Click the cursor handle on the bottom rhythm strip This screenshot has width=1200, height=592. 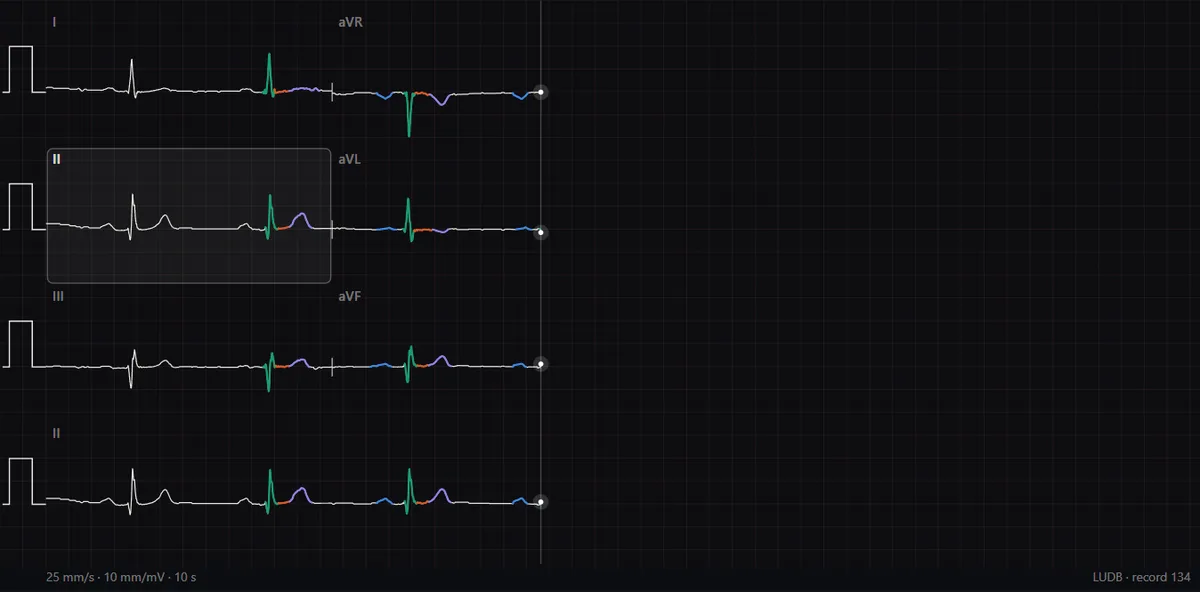tap(541, 502)
